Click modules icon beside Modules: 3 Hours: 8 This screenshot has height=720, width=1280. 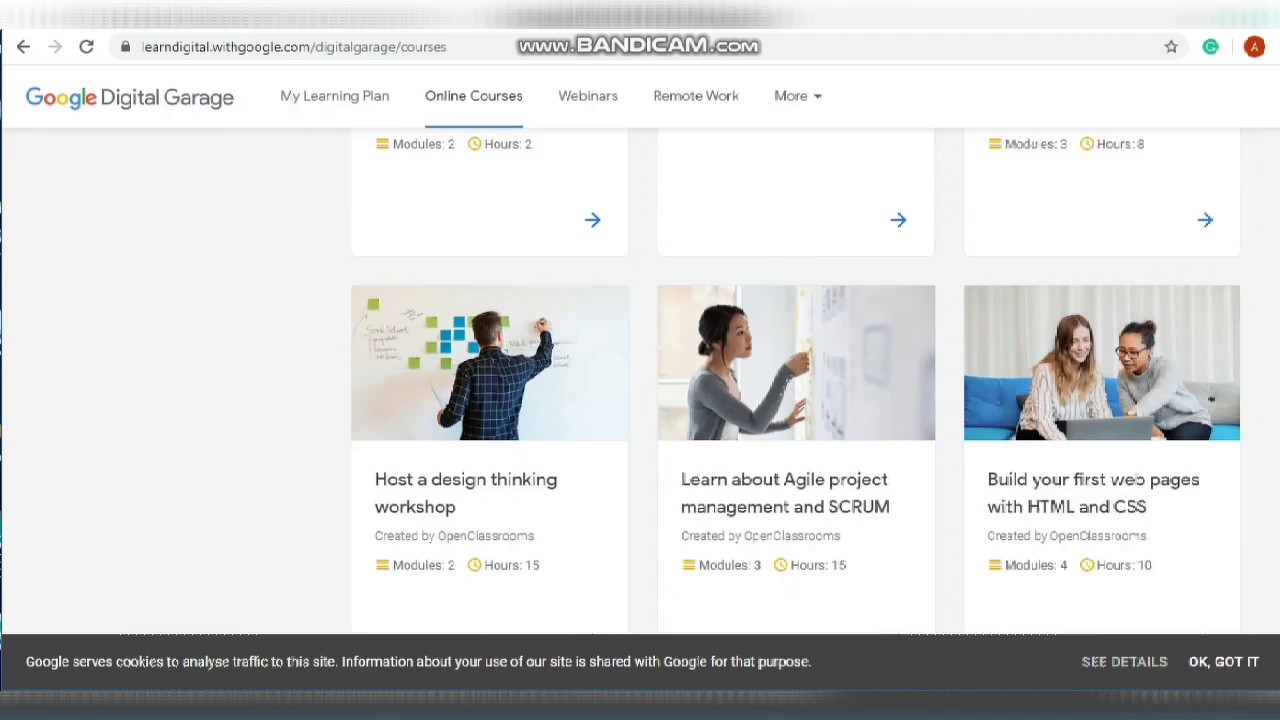pos(995,144)
